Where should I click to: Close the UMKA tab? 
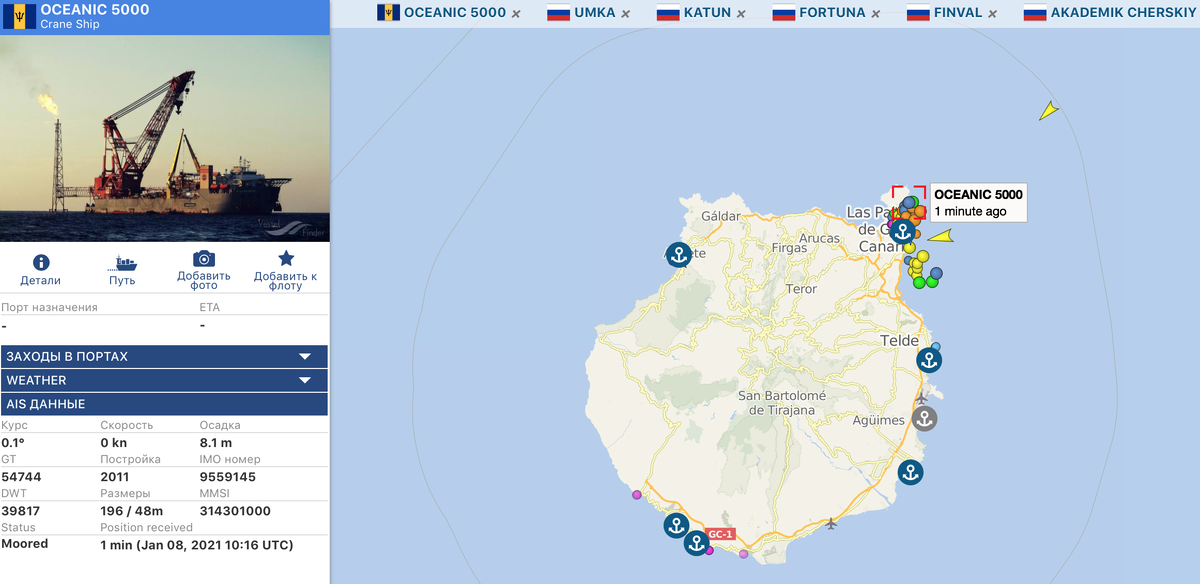[625, 14]
